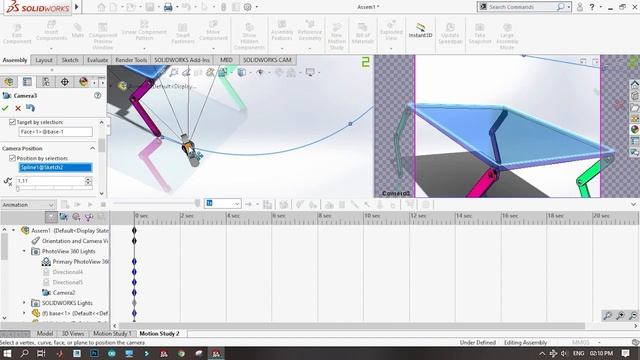Increase the distance along spline value stepper
The image size is (640, 360).
coord(88,179)
